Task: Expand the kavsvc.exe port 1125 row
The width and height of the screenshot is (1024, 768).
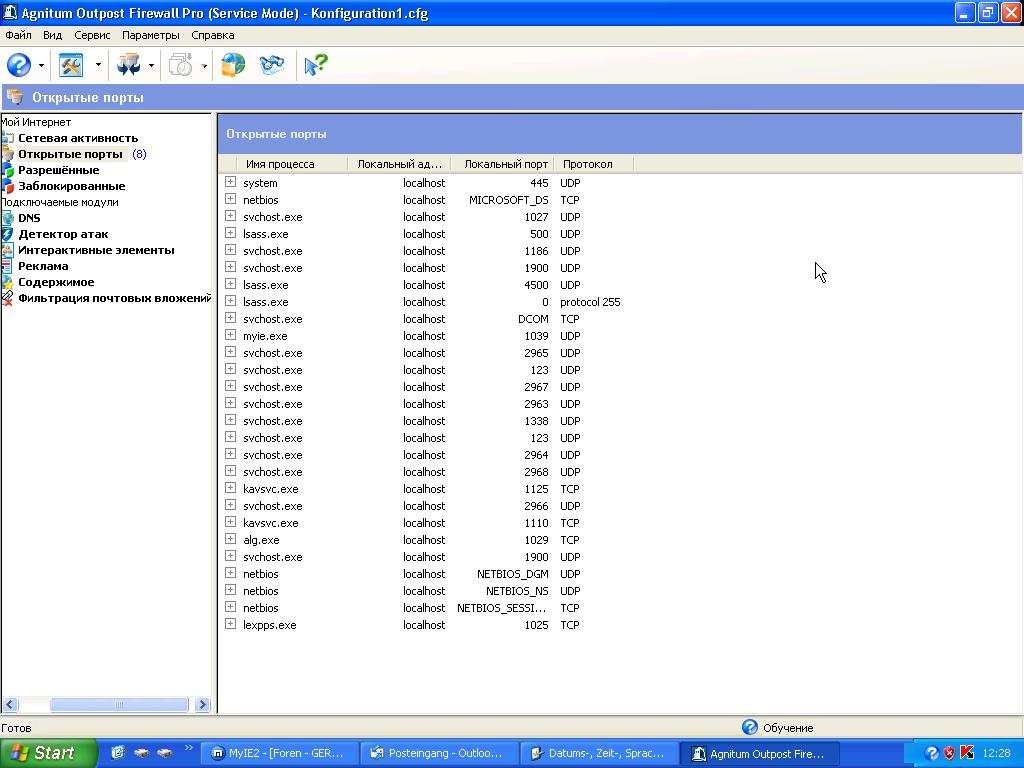Action: (231, 488)
